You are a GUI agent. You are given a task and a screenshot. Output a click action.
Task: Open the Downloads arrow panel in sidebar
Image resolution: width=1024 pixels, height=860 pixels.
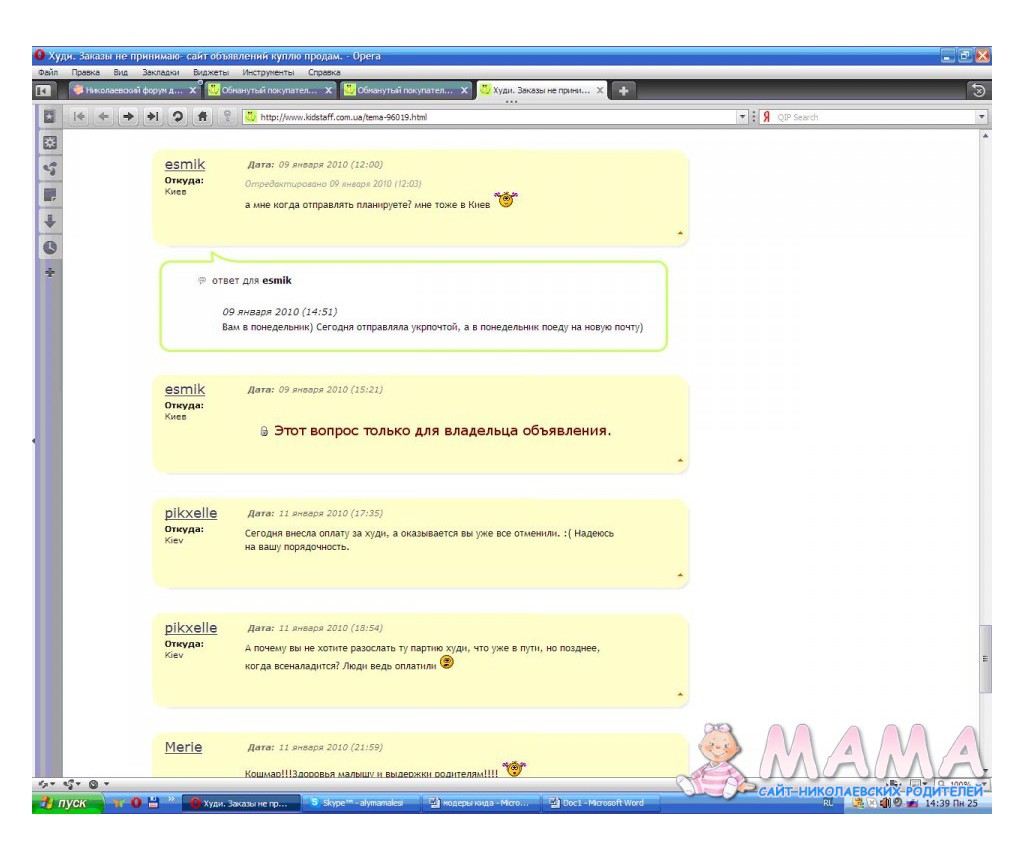point(49,221)
